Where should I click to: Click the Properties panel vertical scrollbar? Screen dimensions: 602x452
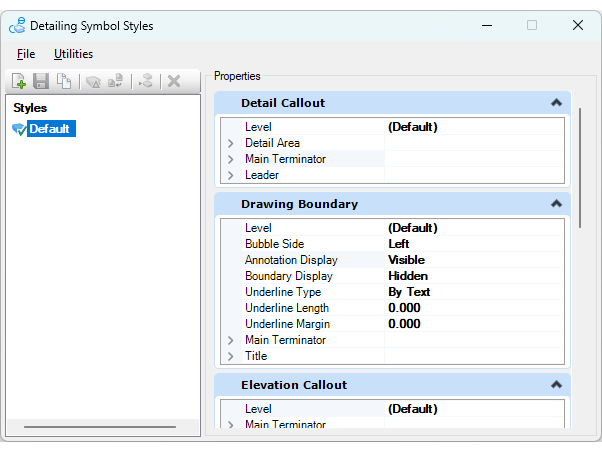pyautogui.click(x=580, y=168)
